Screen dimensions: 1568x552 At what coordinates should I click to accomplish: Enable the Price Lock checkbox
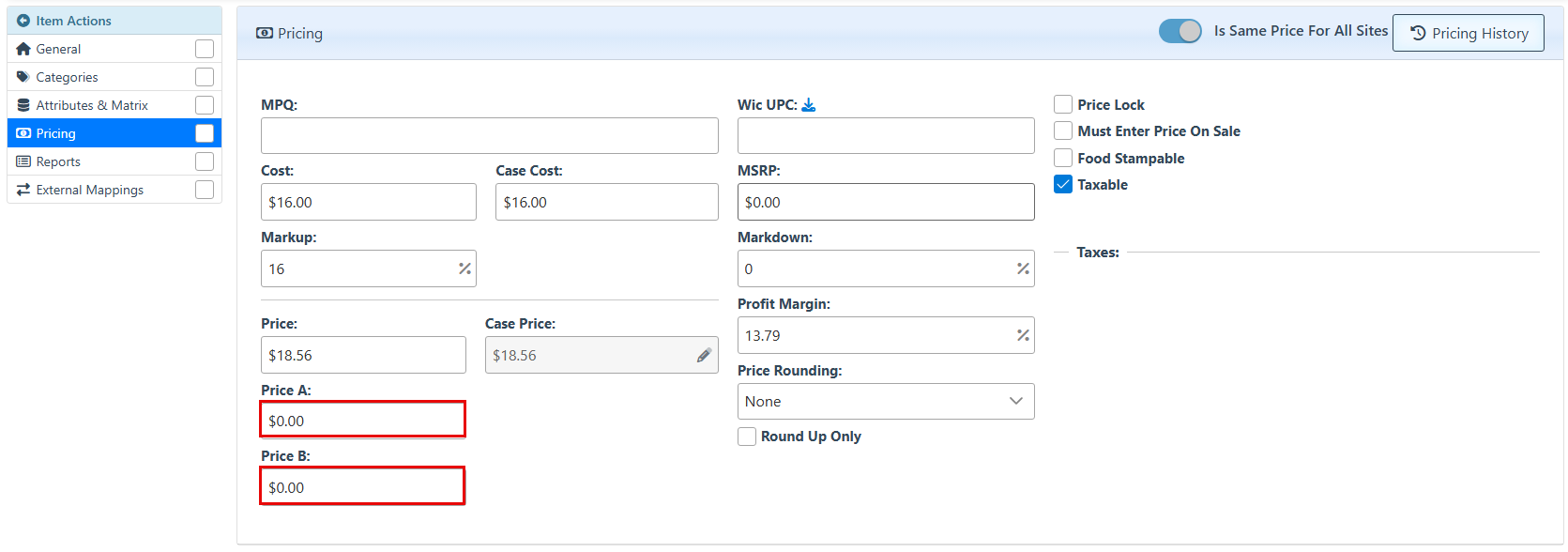pyautogui.click(x=1063, y=104)
